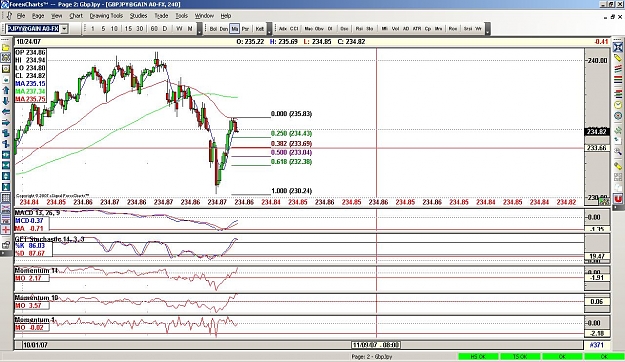Screen dimensions: 625x362
Task: Select the horizontal colored lines icon
Action: 618,81
